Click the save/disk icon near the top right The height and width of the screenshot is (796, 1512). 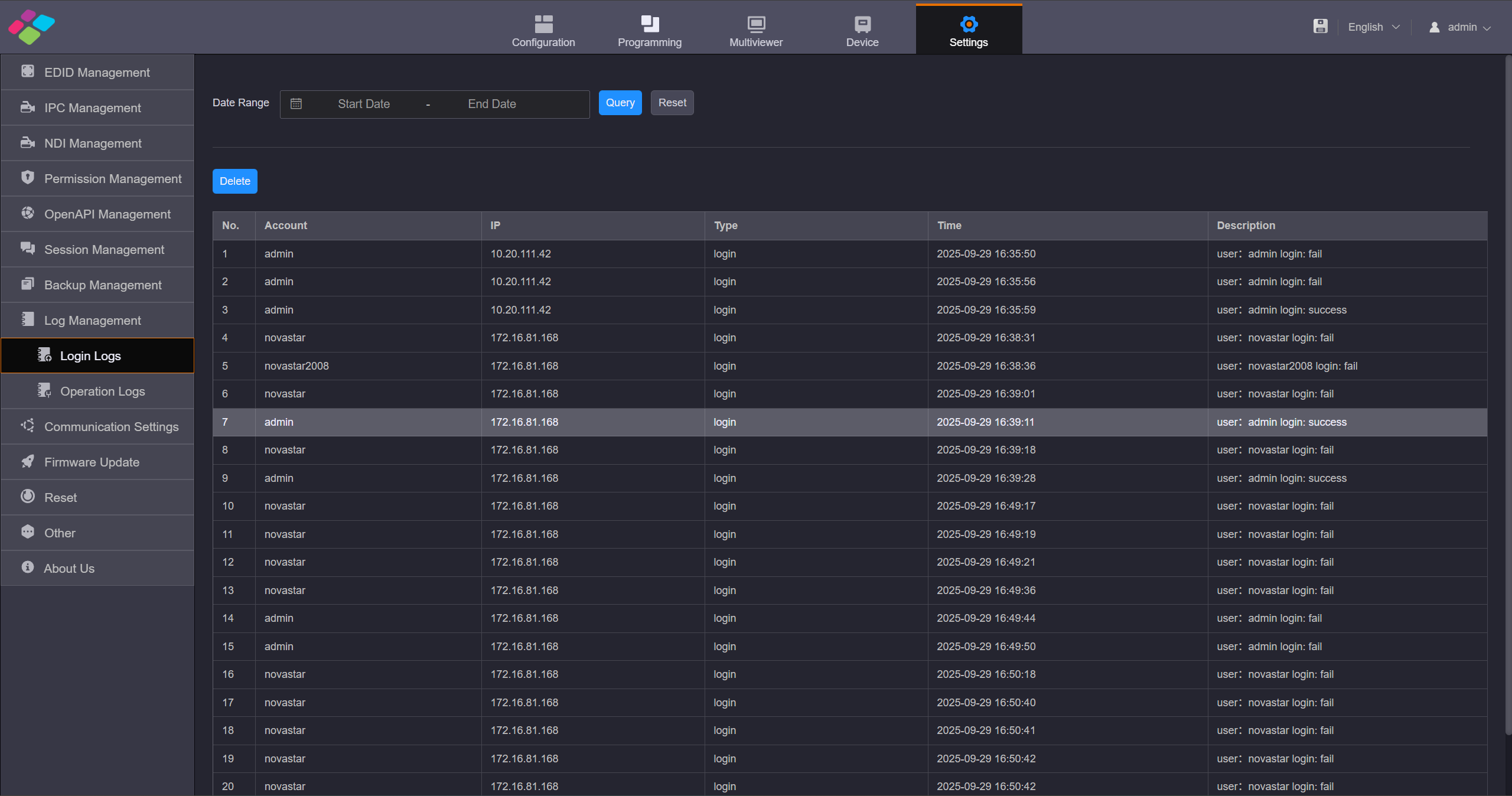(1321, 26)
